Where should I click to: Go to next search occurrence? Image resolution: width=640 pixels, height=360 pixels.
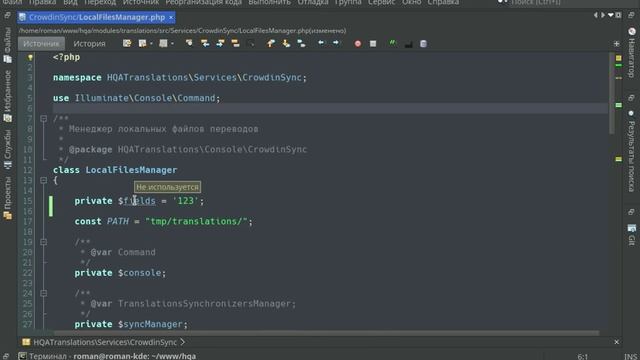point(220,43)
